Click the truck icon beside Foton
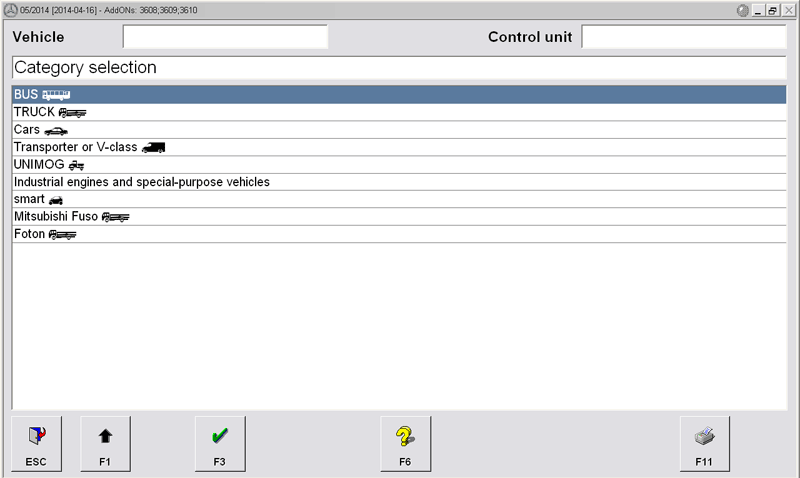The height and width of the screenshot is (478, 800). [62, 235]
